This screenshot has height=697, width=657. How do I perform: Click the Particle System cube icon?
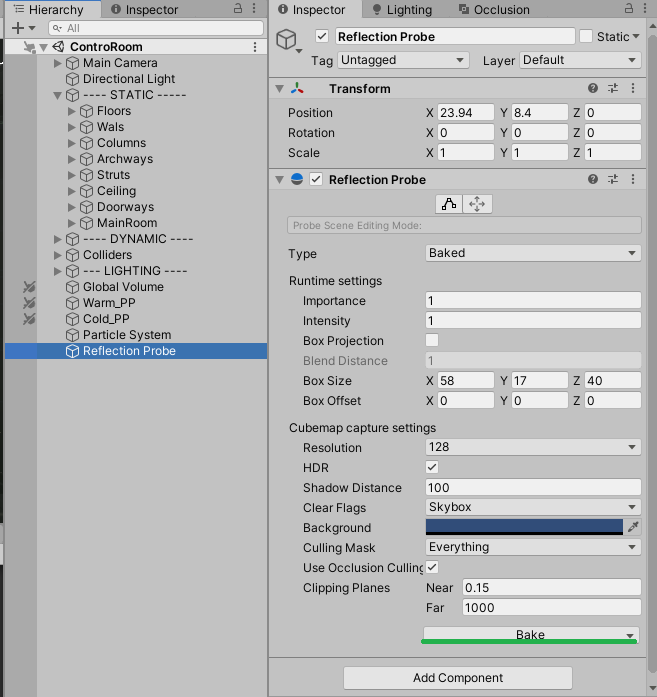pyautogui.click(x=72, y=335)
